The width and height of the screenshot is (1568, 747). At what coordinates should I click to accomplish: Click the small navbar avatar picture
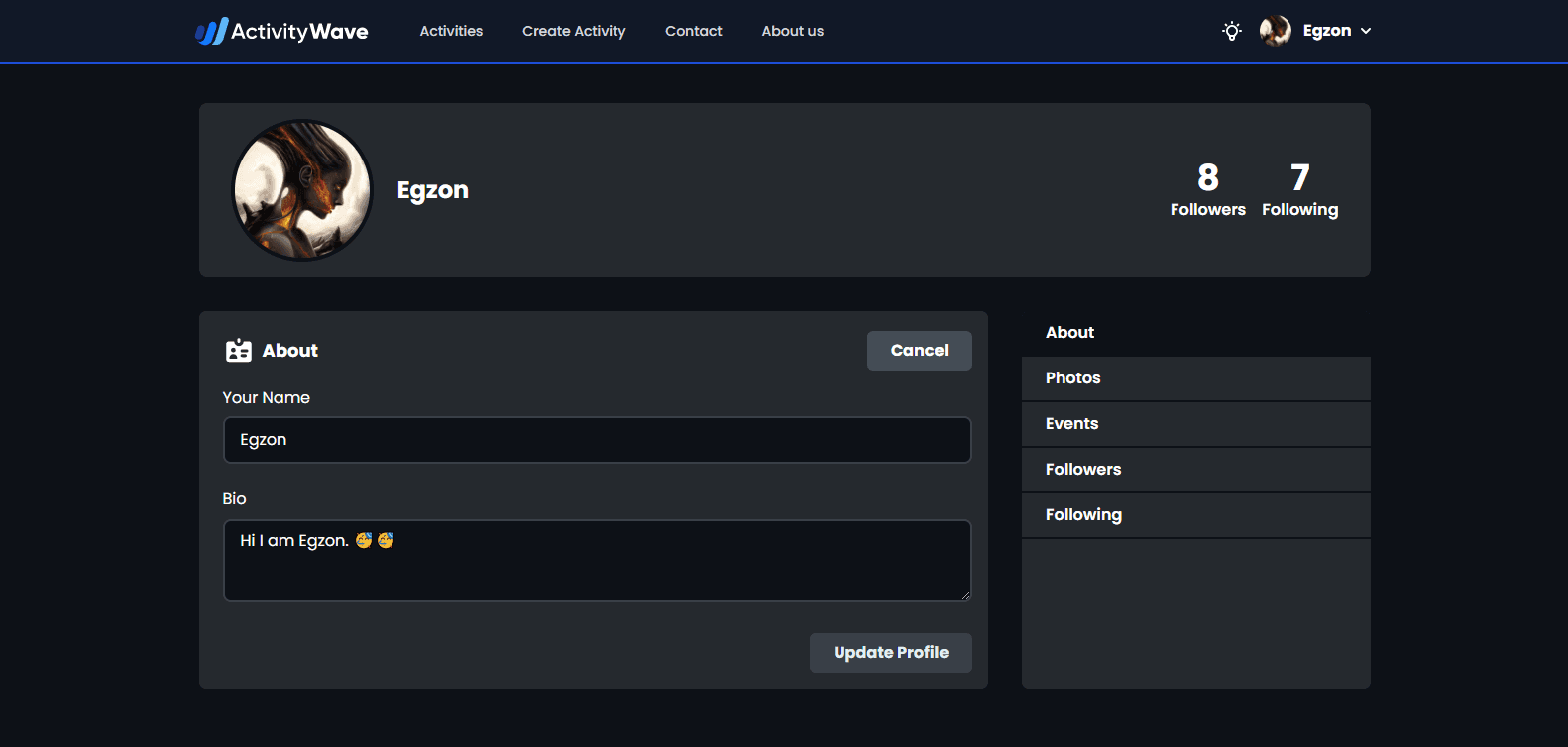pos(1276,31)
